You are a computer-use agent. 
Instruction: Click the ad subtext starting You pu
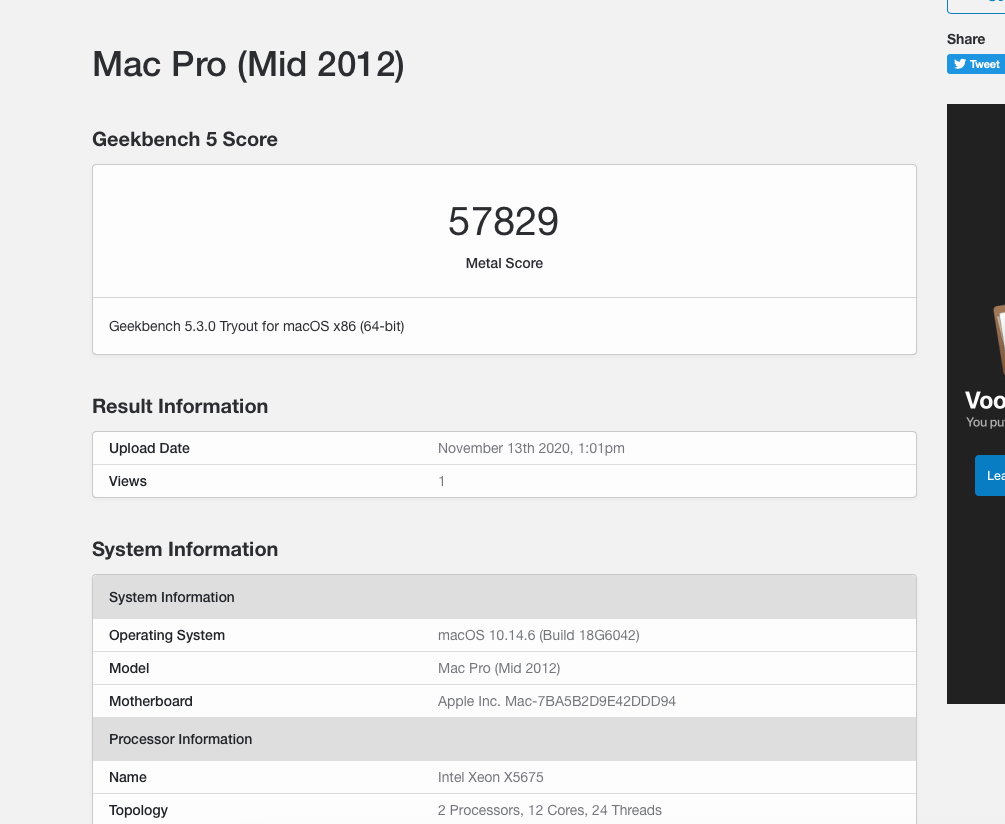point(985,422)
